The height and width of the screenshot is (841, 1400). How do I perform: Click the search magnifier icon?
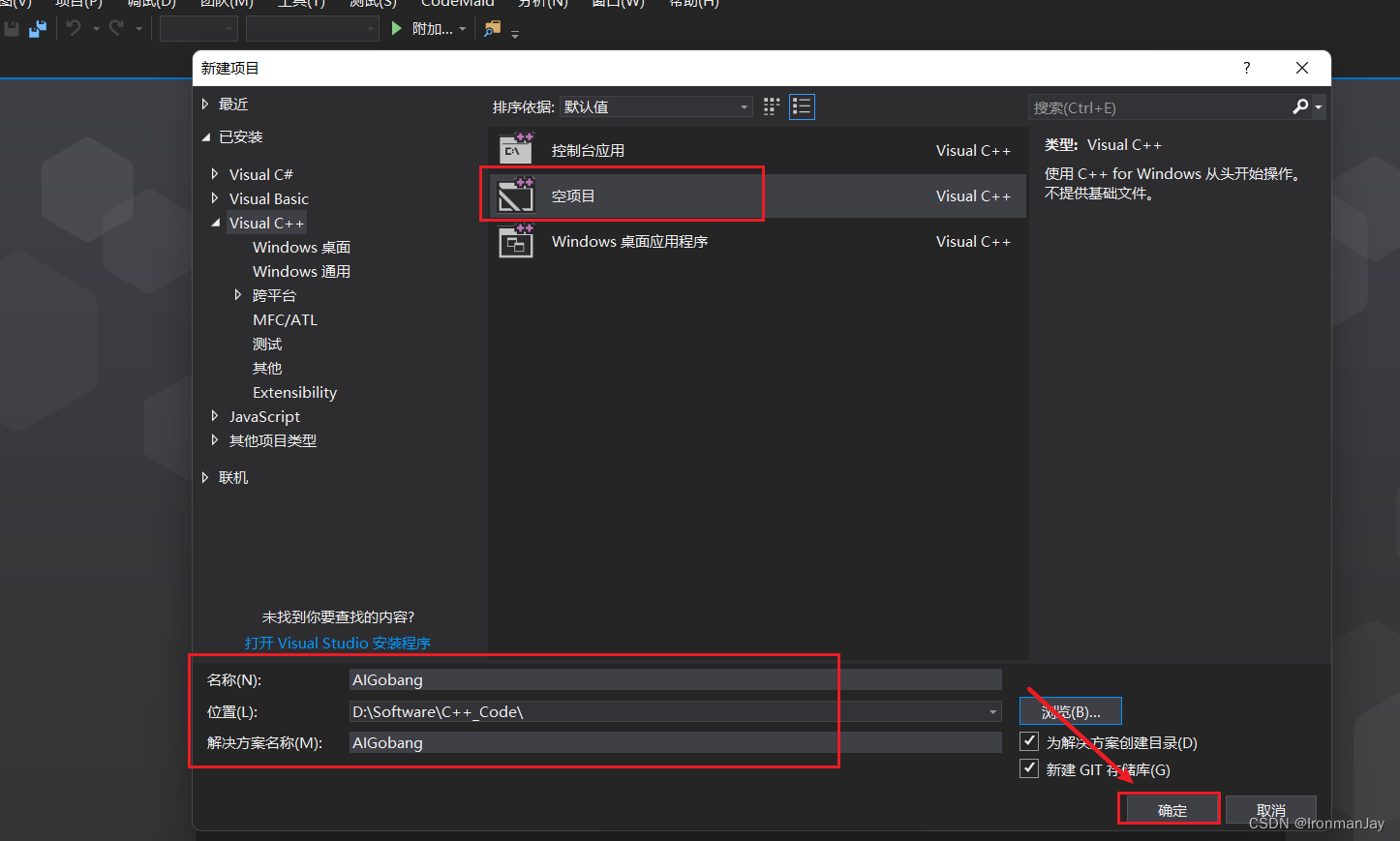(1300, 106)
